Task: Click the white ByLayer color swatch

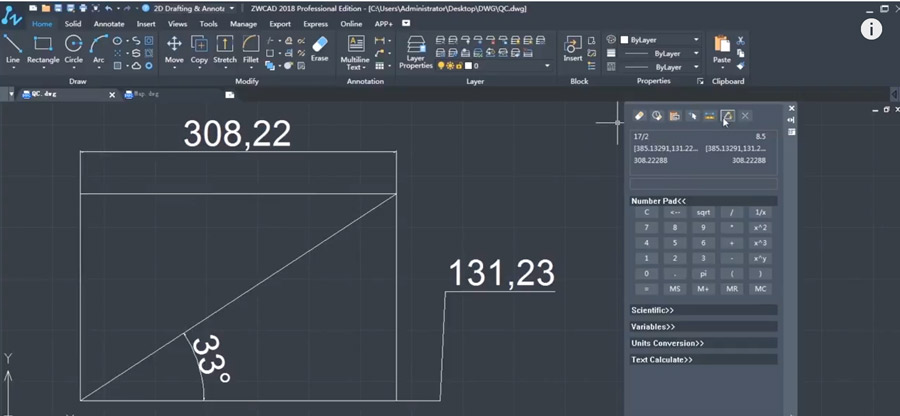Action: [x=624, y=40]
